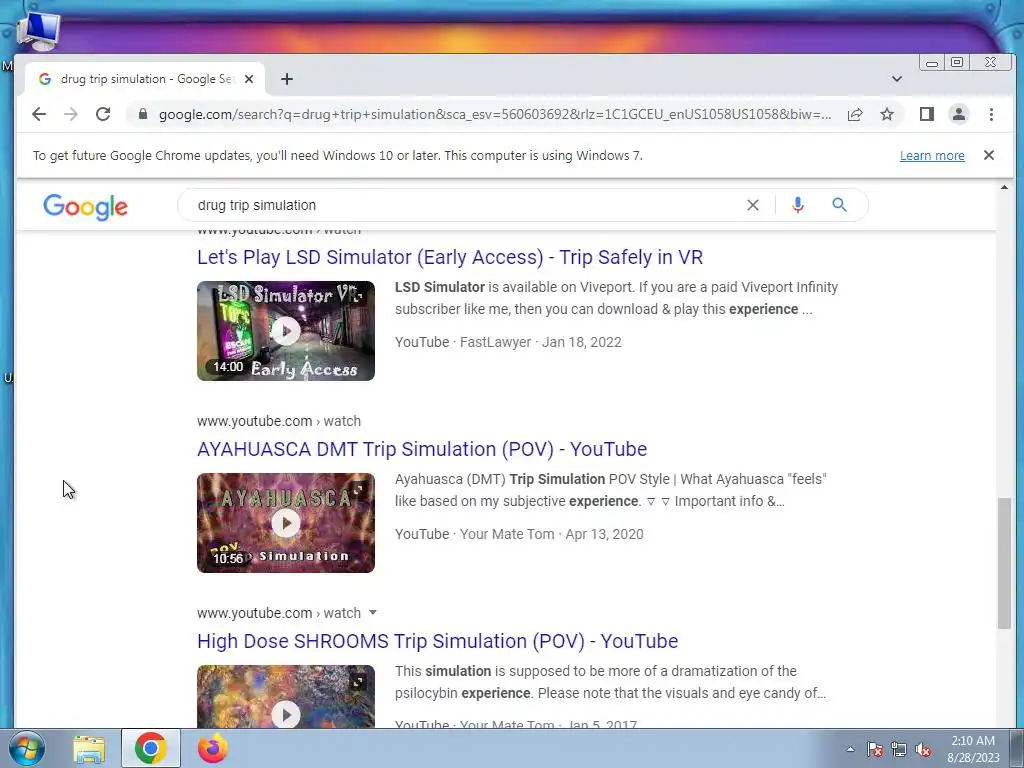
Task: Play the LSD Simulator VR thumbnail
Action: click(286, 331)
